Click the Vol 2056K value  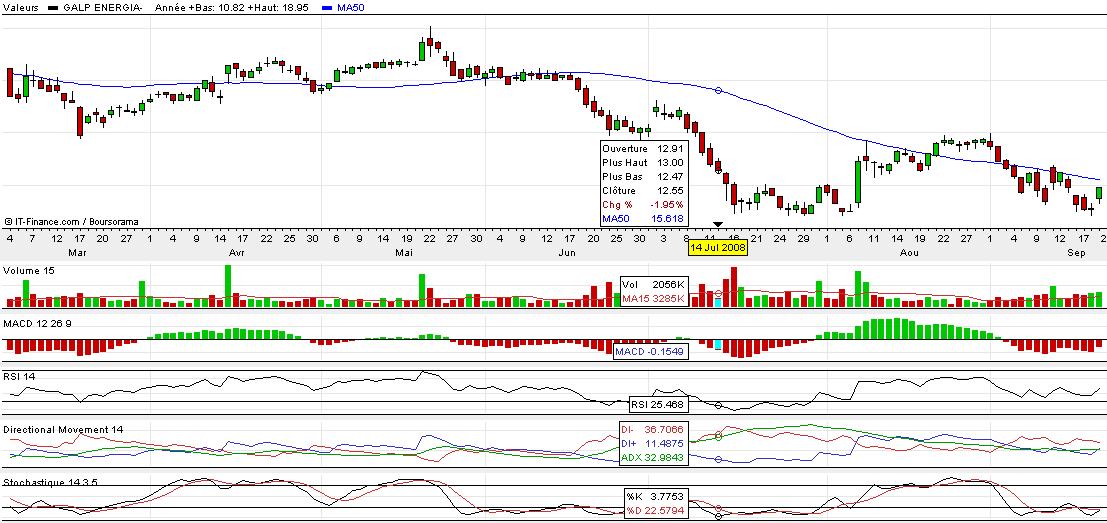coord(654,284)
